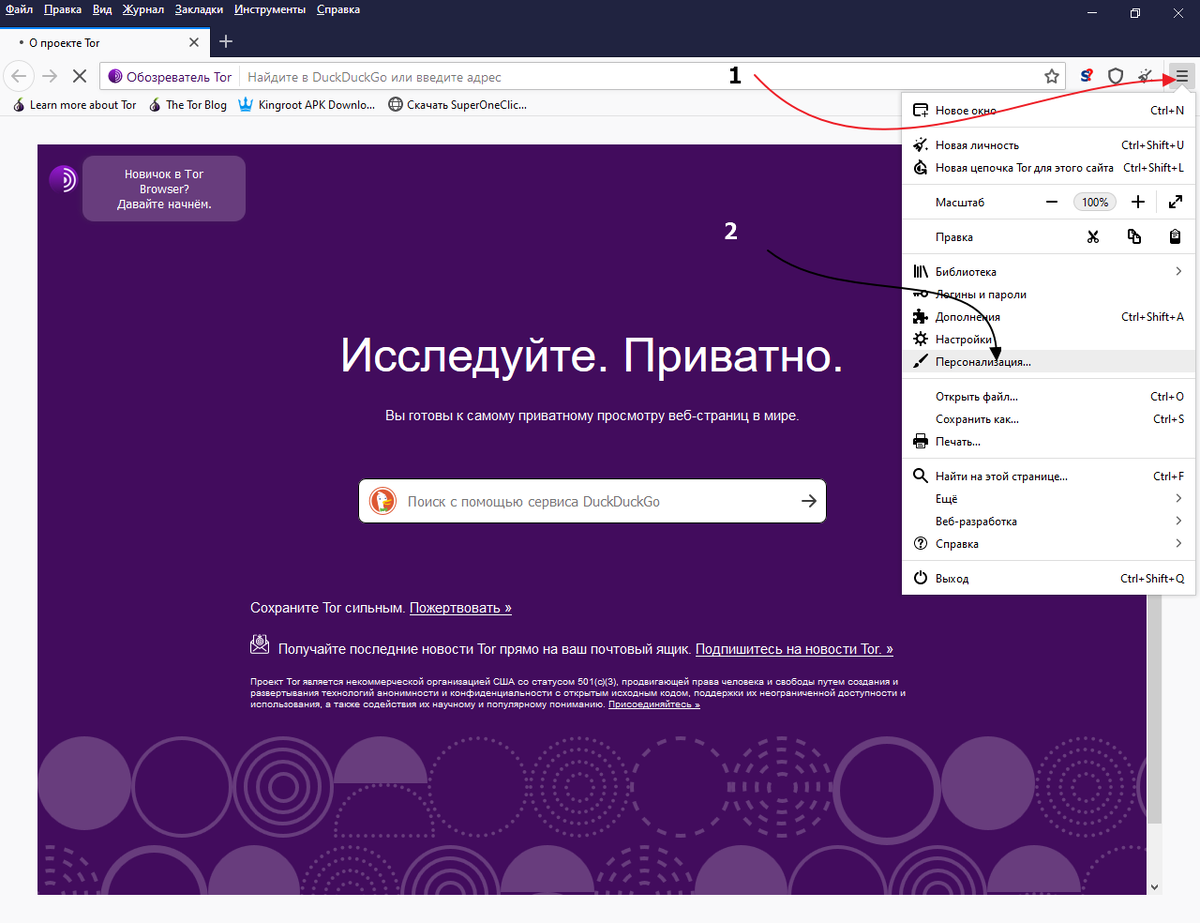1200x923 pixels.
Task: Expand the Справка submenu in dropdown
Action: [1048, 544]
